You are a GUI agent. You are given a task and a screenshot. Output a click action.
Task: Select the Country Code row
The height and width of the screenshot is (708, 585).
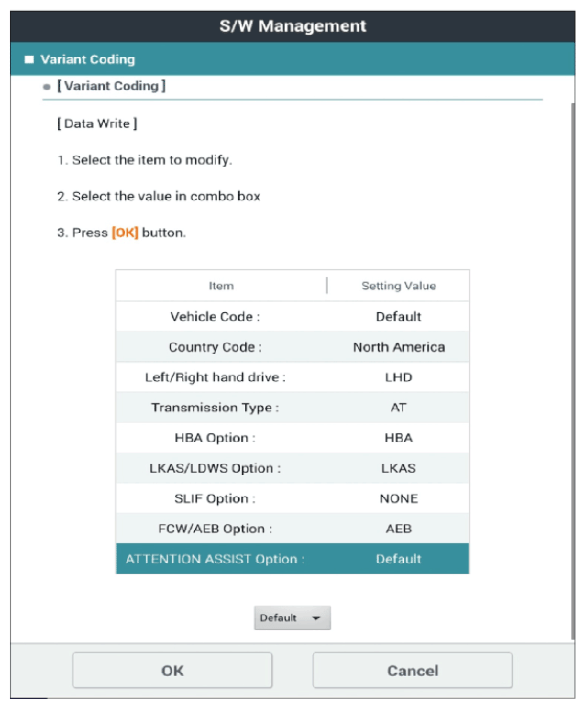292,347
